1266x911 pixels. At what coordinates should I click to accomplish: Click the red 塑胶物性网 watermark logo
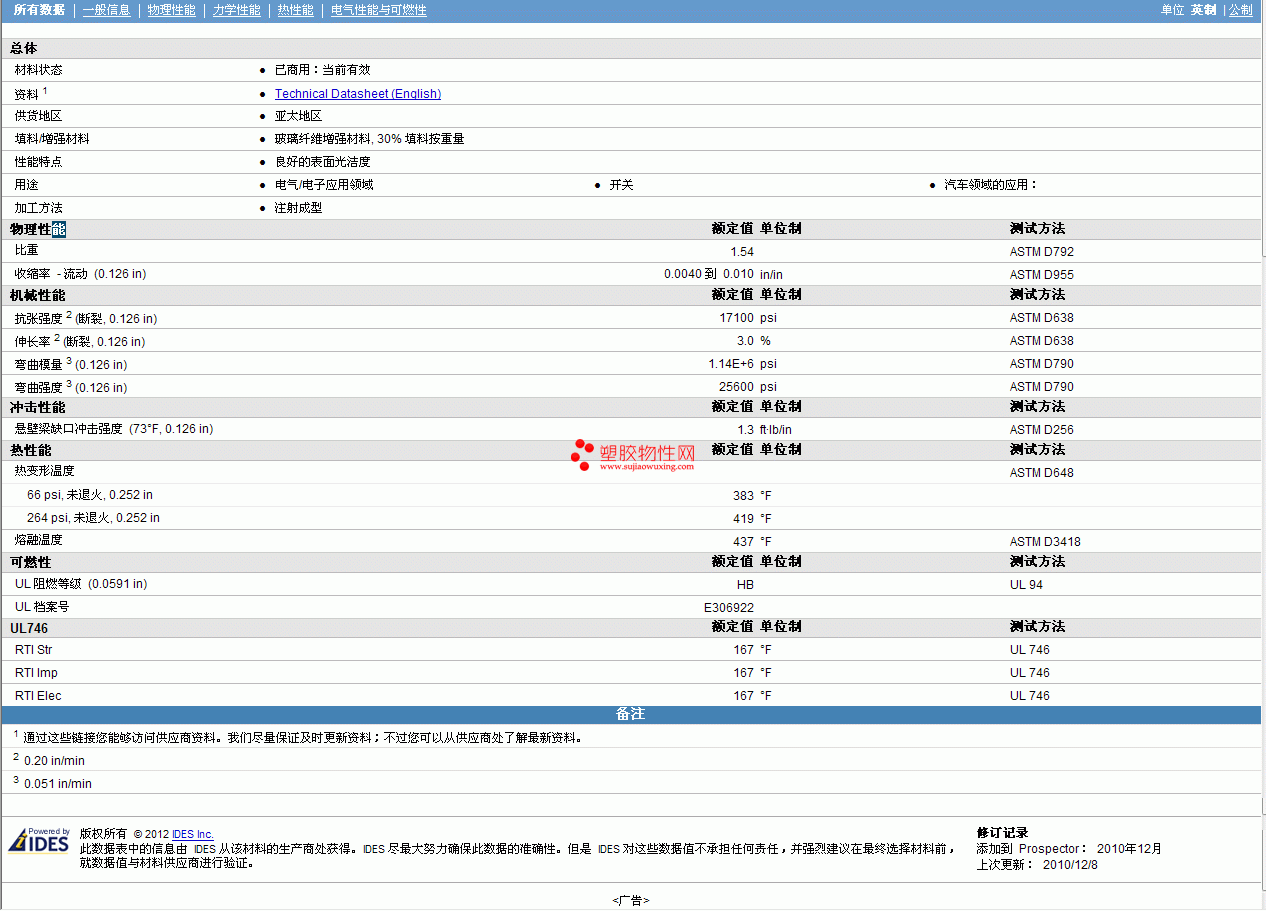[635, 455]
